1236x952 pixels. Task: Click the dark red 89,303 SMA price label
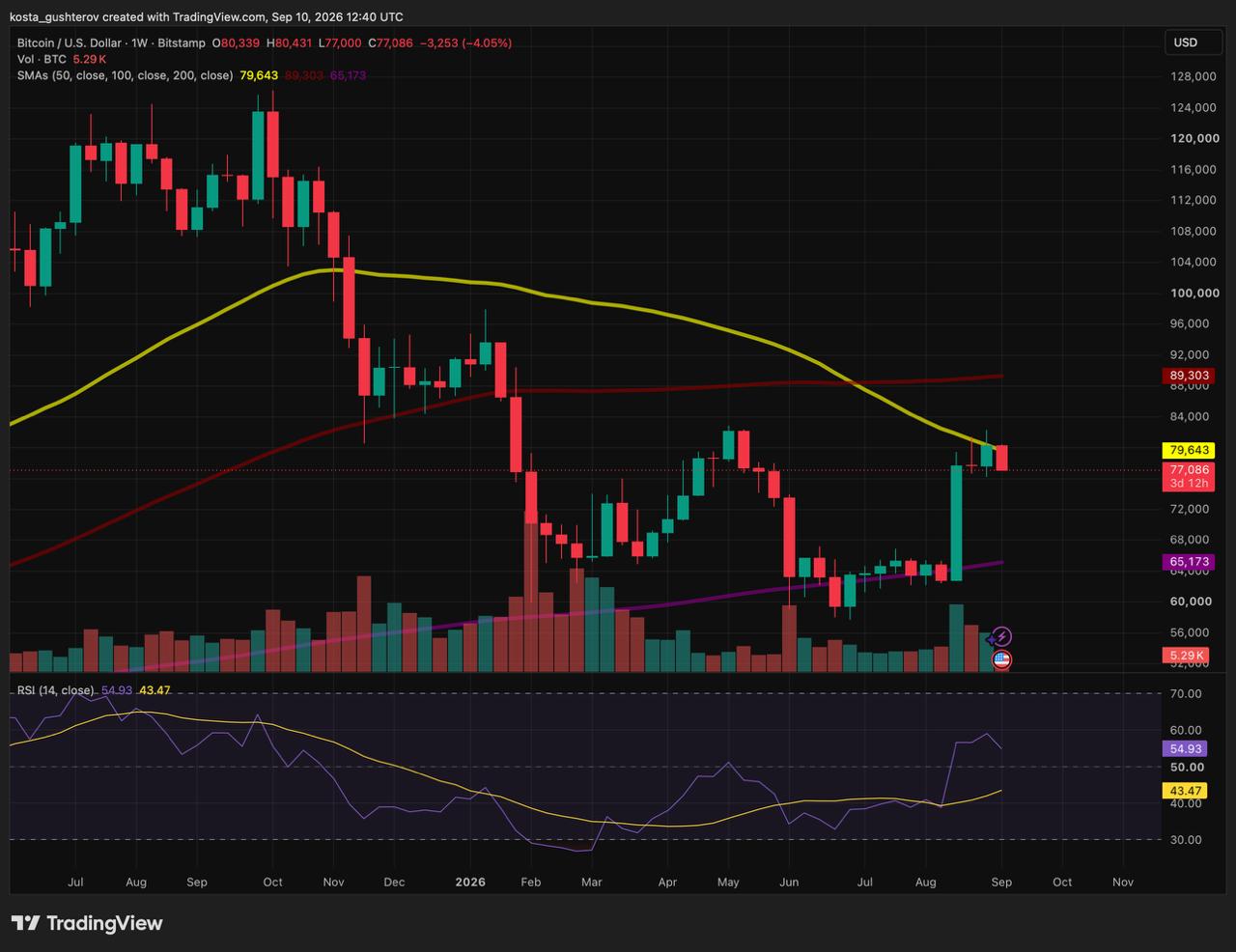(x=1190, y=376)
